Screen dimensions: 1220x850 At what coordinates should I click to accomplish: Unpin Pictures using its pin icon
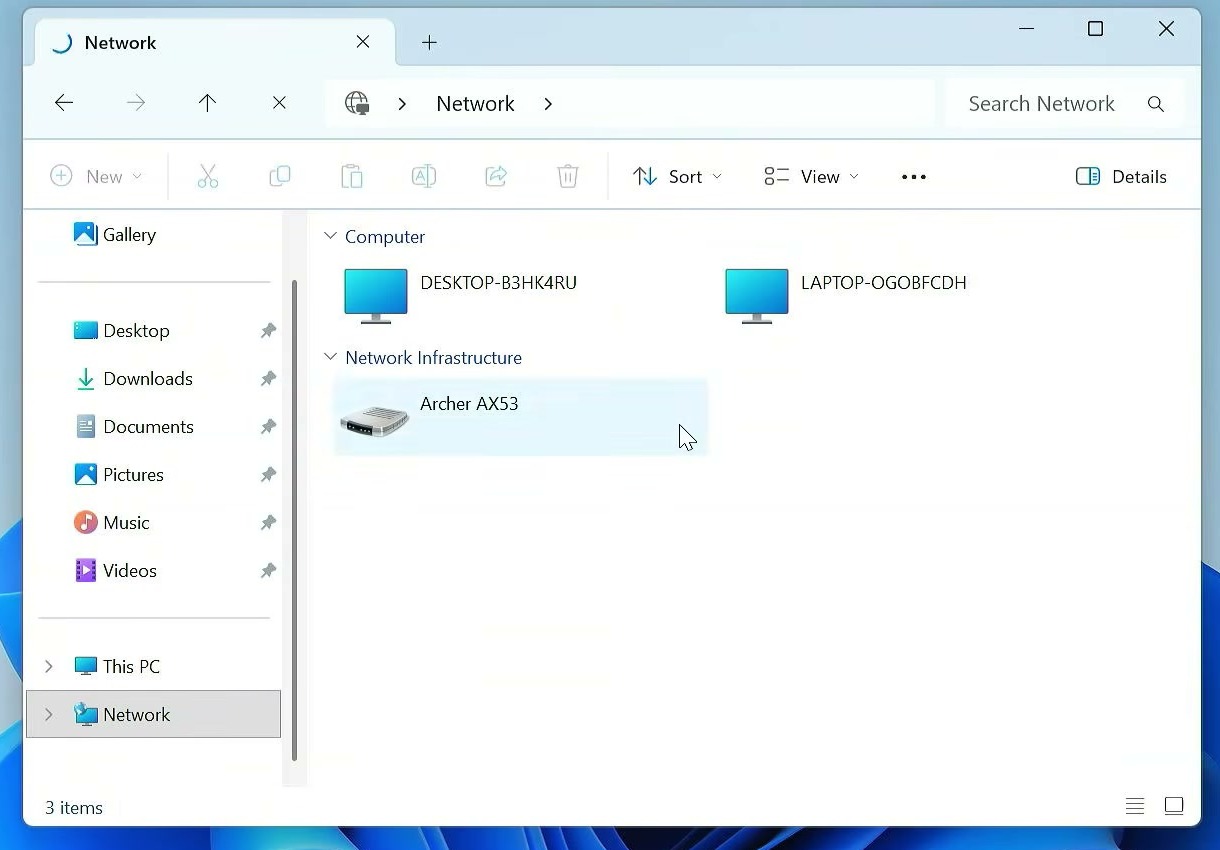click(x=268, y=475)
